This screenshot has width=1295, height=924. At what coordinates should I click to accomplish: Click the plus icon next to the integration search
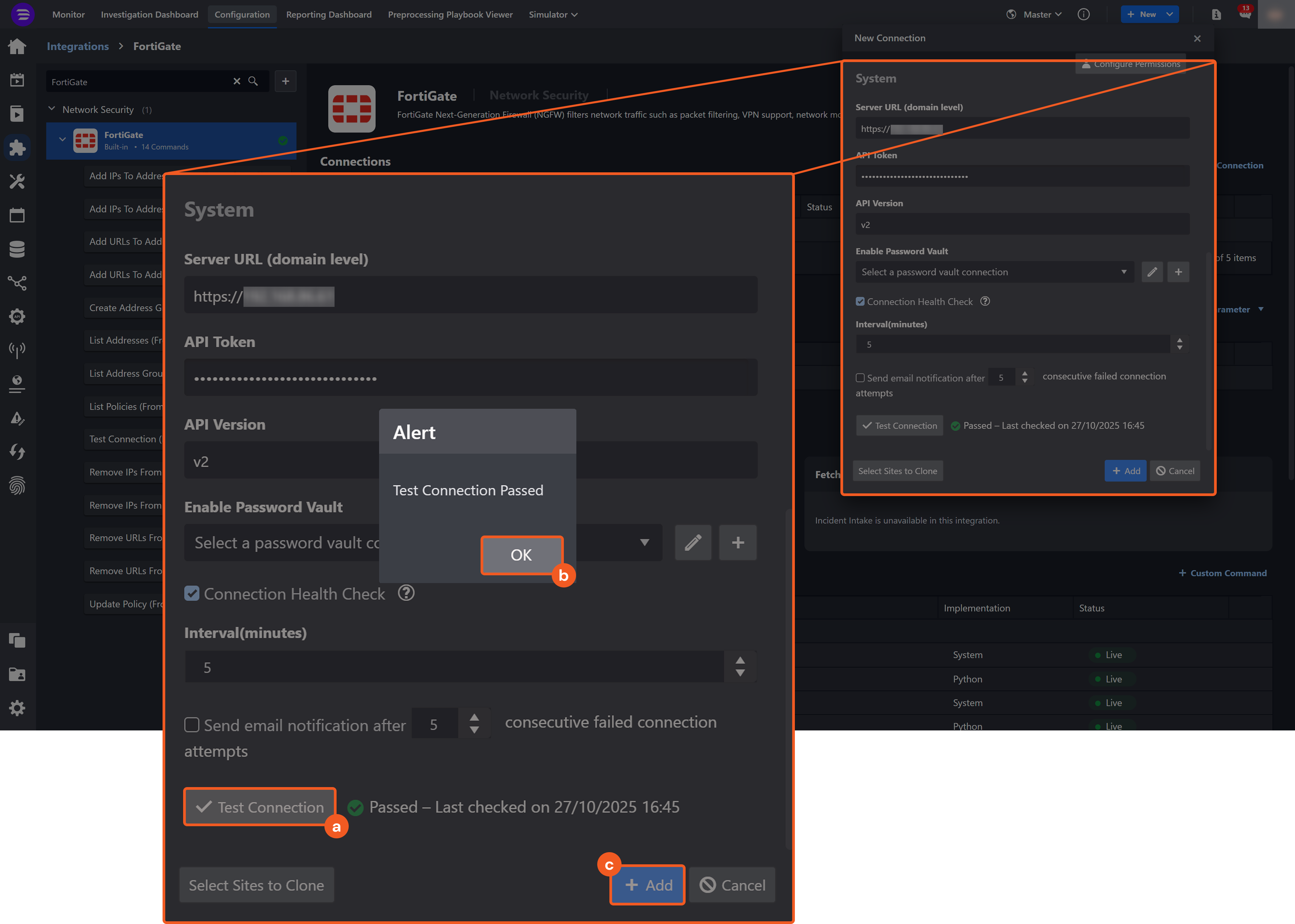click(286, 81)
